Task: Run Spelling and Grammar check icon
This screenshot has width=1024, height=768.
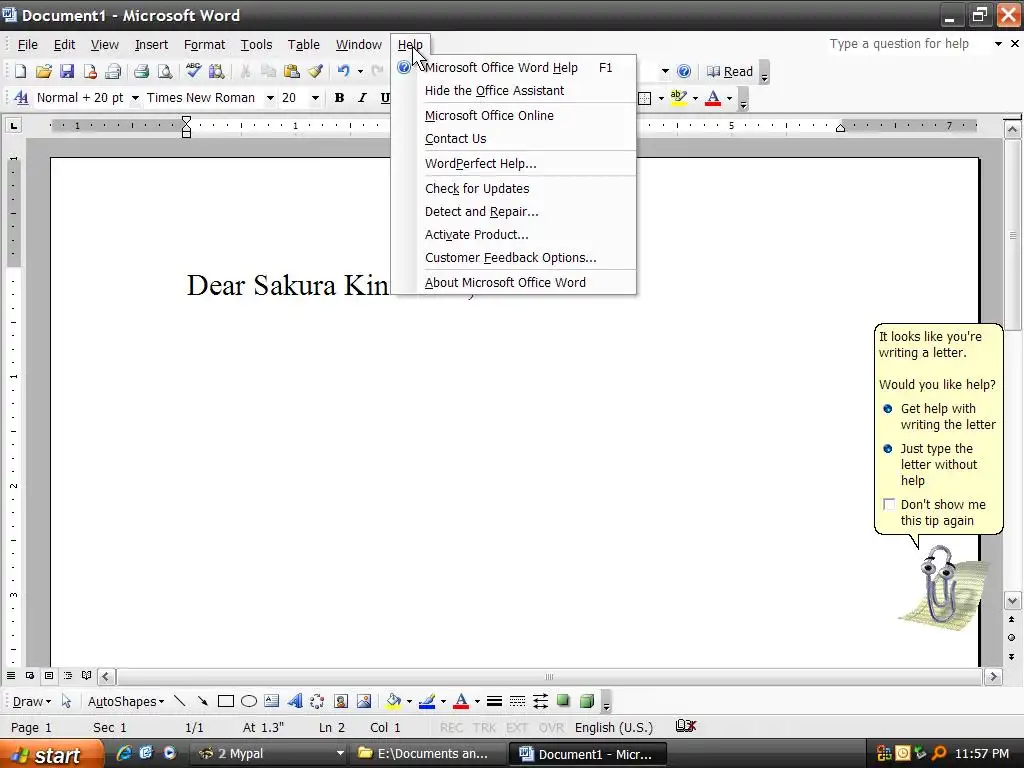Action: (x=193, y=71)
